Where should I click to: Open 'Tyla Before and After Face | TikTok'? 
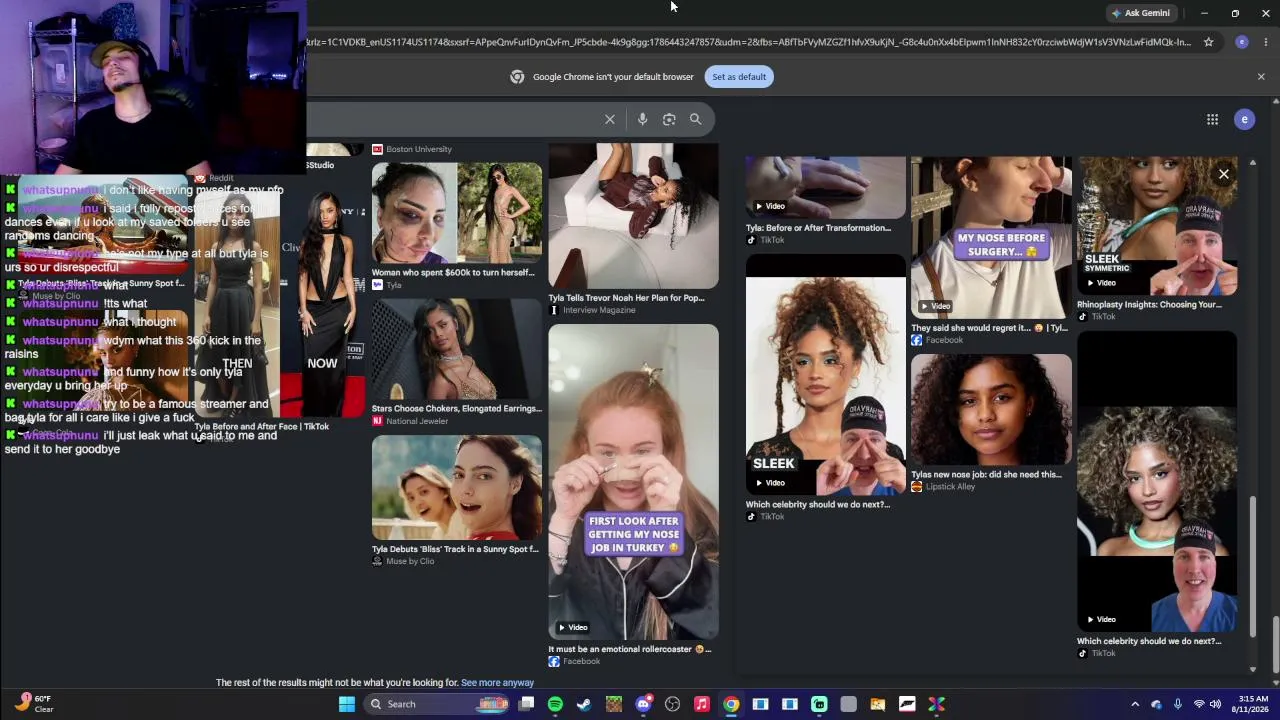(262, 427)
